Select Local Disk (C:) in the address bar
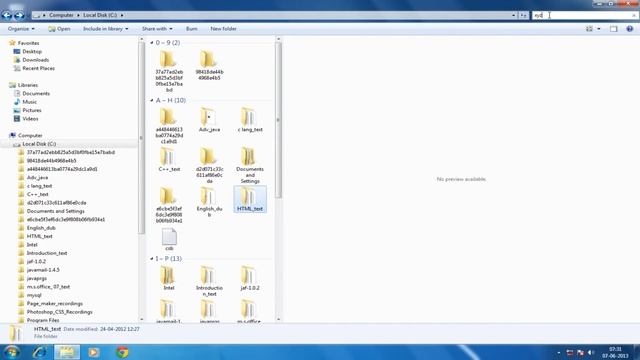 pos(100,15)
